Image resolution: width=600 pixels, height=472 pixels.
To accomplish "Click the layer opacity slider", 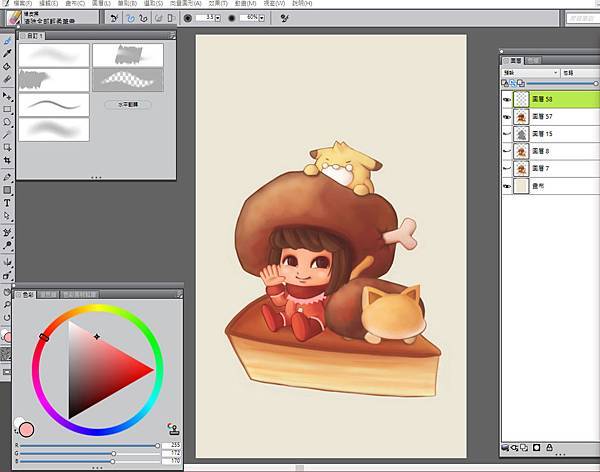I will [x=562, y=83].
